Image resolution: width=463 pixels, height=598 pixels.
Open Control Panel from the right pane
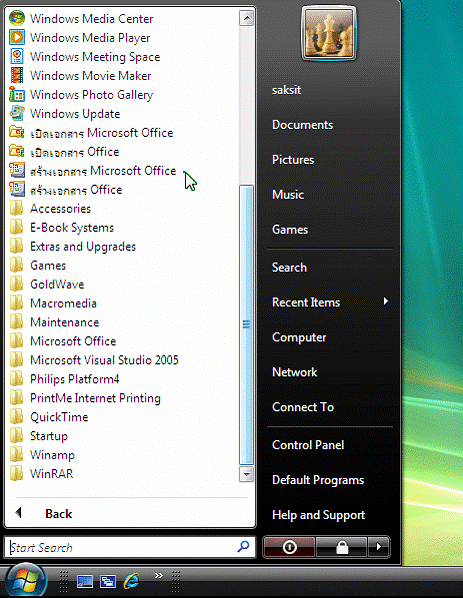pyautogui.click(x=308, y=445)
